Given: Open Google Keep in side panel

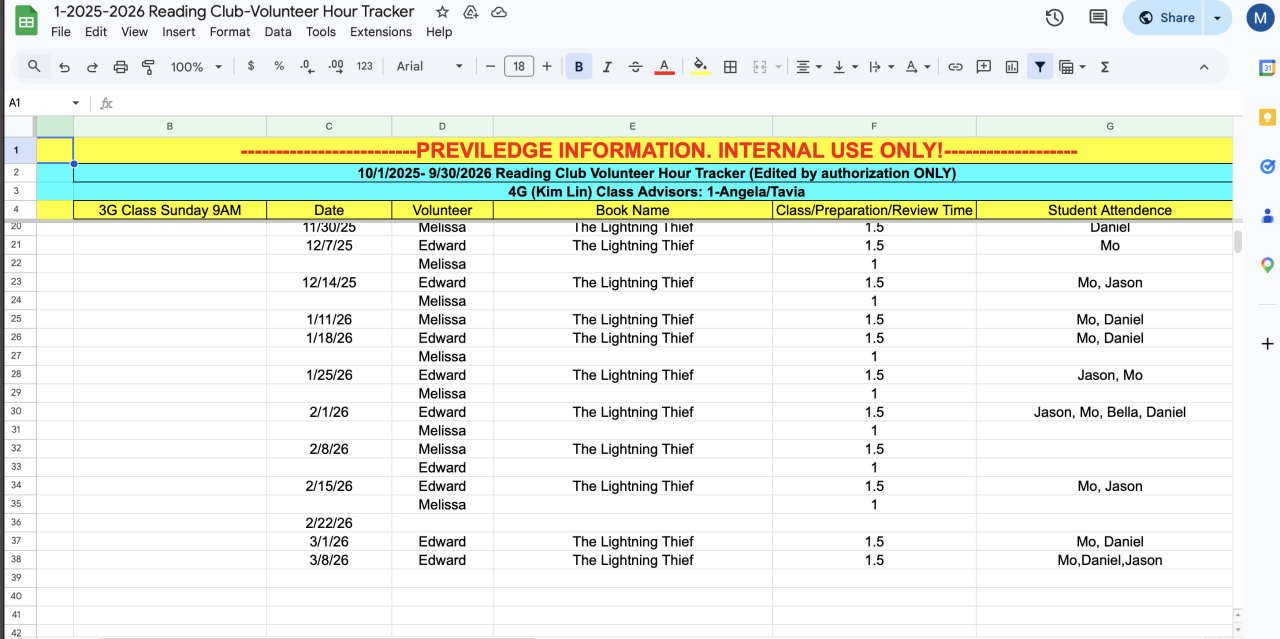Looking at the screenshot, I should point(1267,117).
